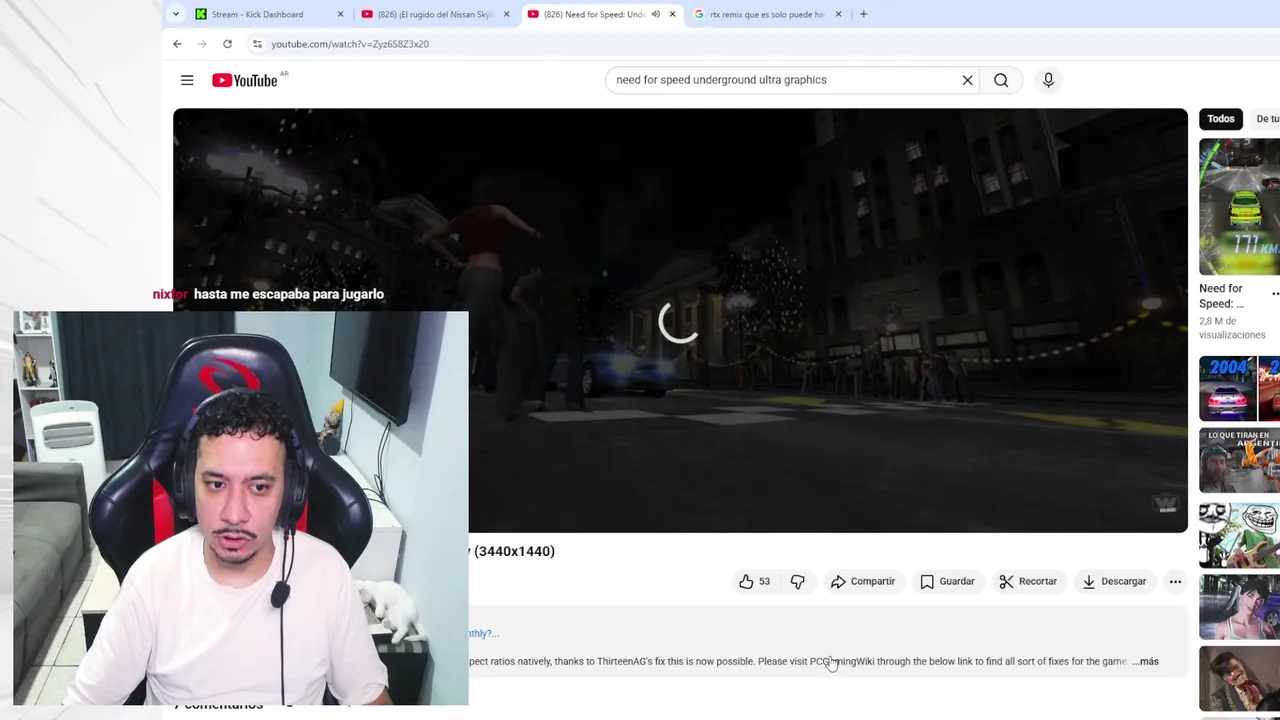Click the Recortar clip button

pyautogui.click(x=1028, y=581)
